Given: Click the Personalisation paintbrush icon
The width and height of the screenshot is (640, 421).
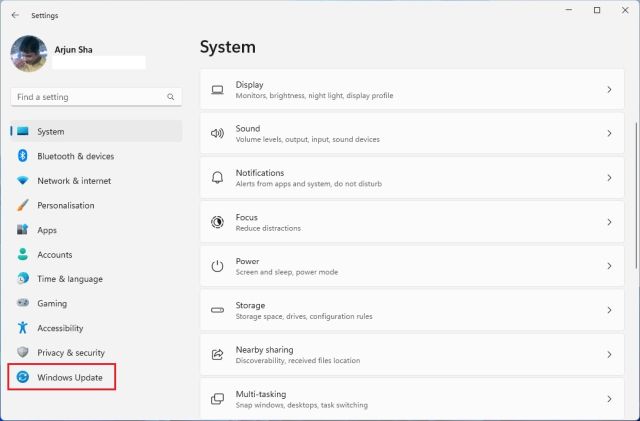Looking at the screenshot, I should (x=23, y=205).
